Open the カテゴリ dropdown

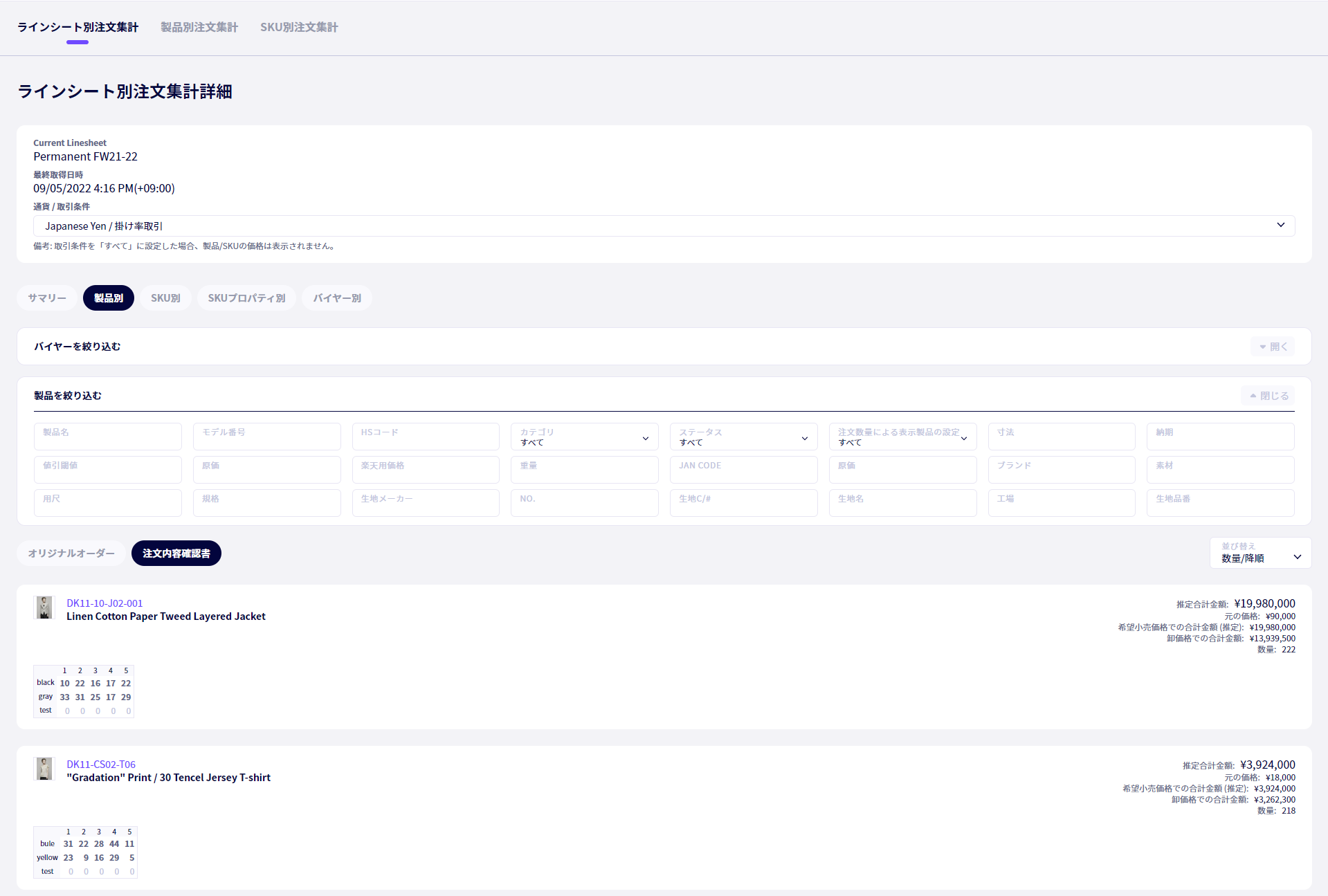(585, 437)
